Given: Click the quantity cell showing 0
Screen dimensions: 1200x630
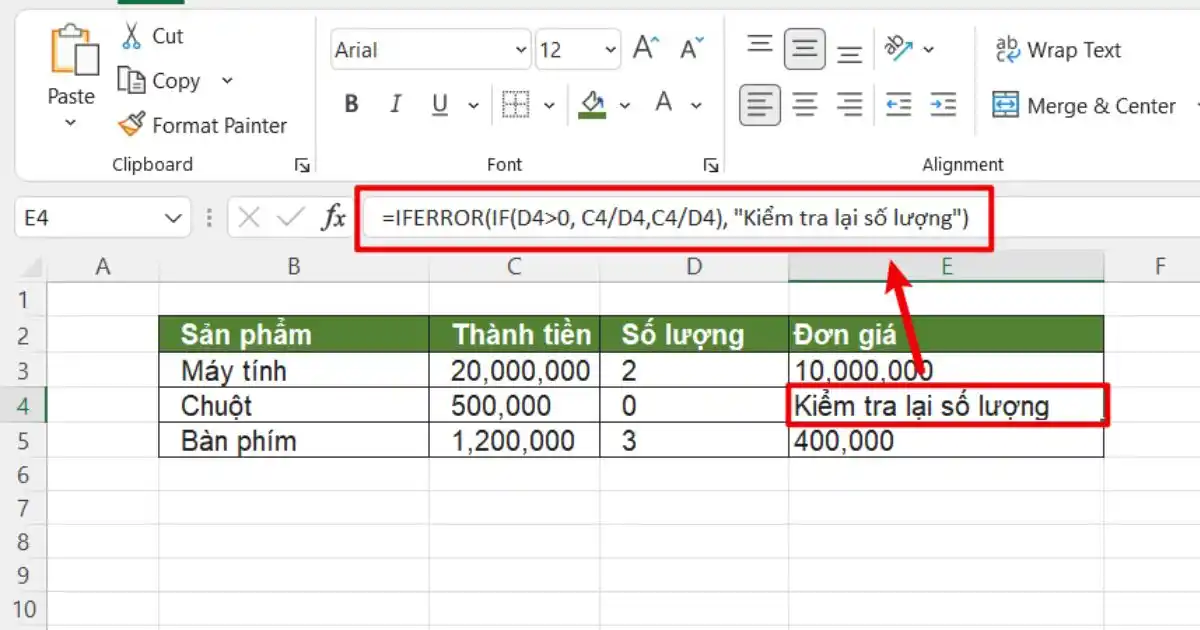Looking at the screenshot, I should click(694, 406).
